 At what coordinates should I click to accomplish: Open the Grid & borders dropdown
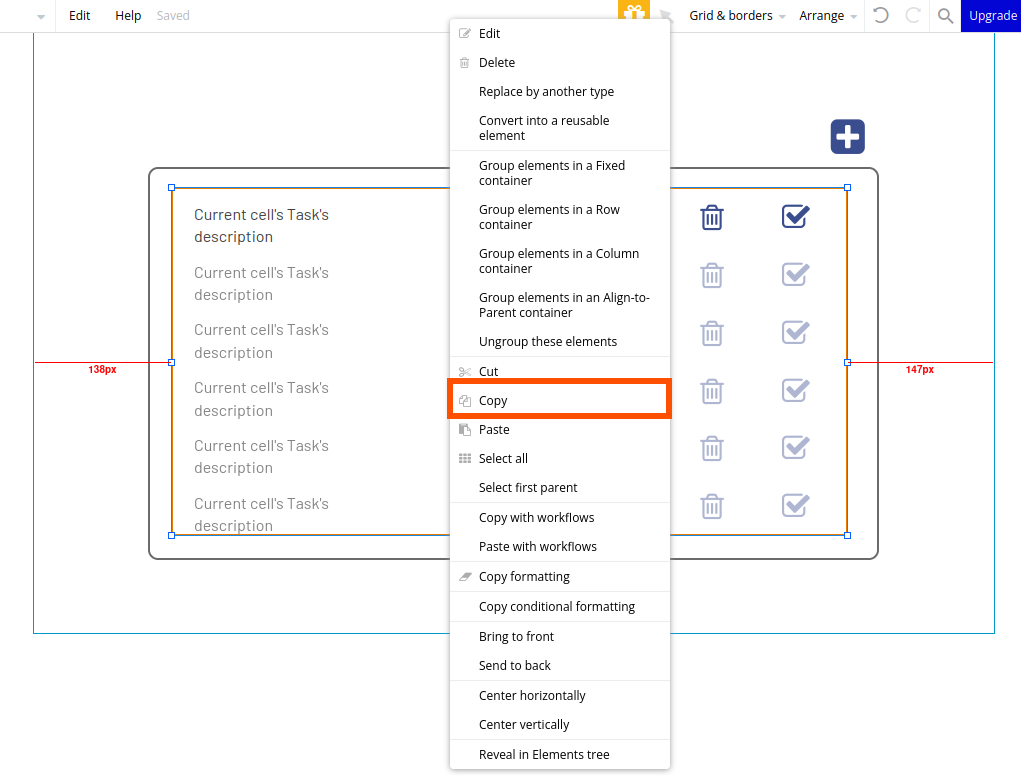coord(737,16)
